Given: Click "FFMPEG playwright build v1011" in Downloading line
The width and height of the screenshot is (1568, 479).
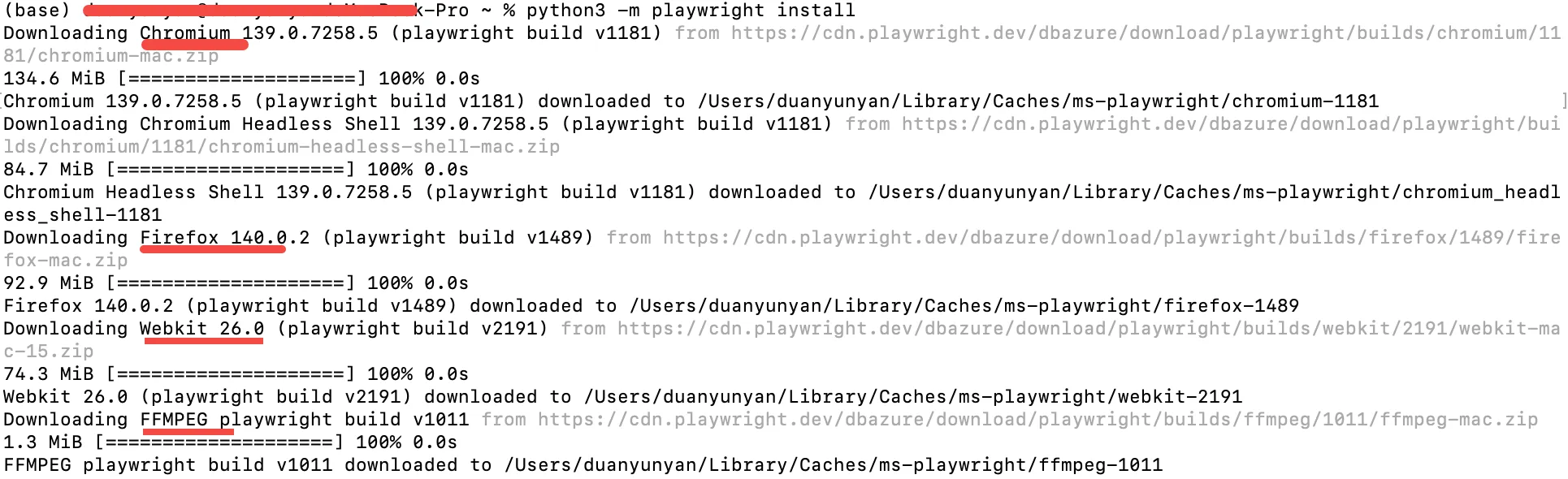Looking at the screenshot, I should (305, 420).
